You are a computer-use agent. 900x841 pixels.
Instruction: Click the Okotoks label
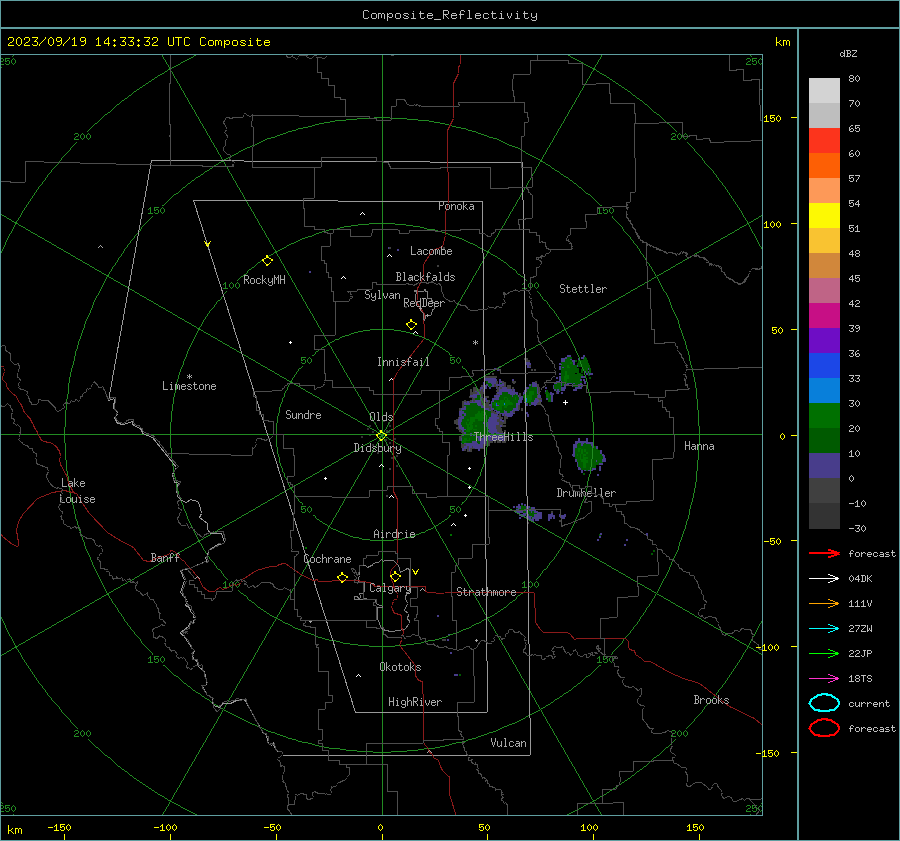click(400, 667)
